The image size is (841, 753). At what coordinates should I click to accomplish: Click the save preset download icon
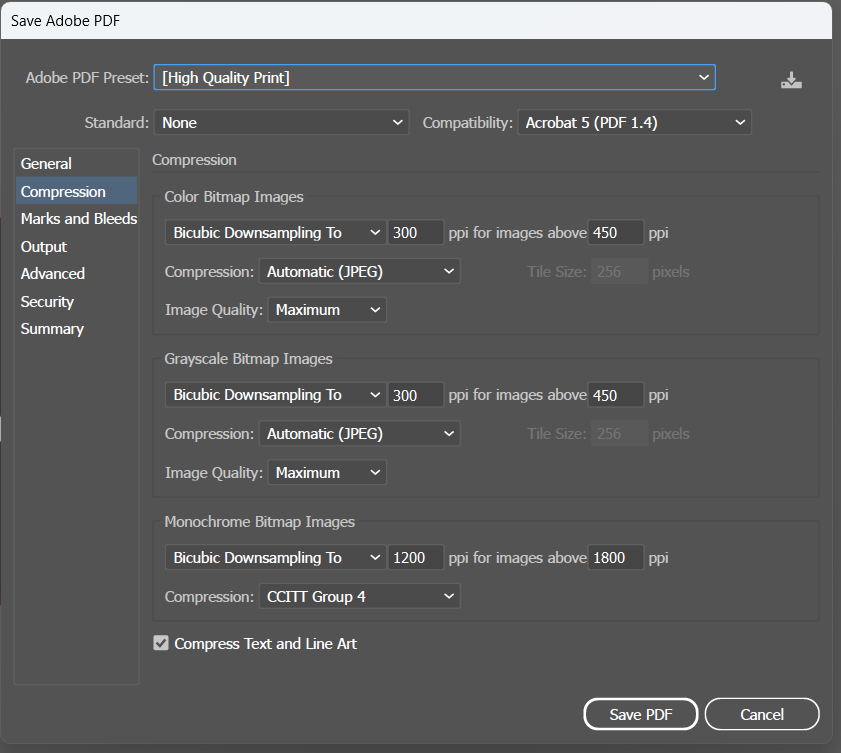[791, 80]
